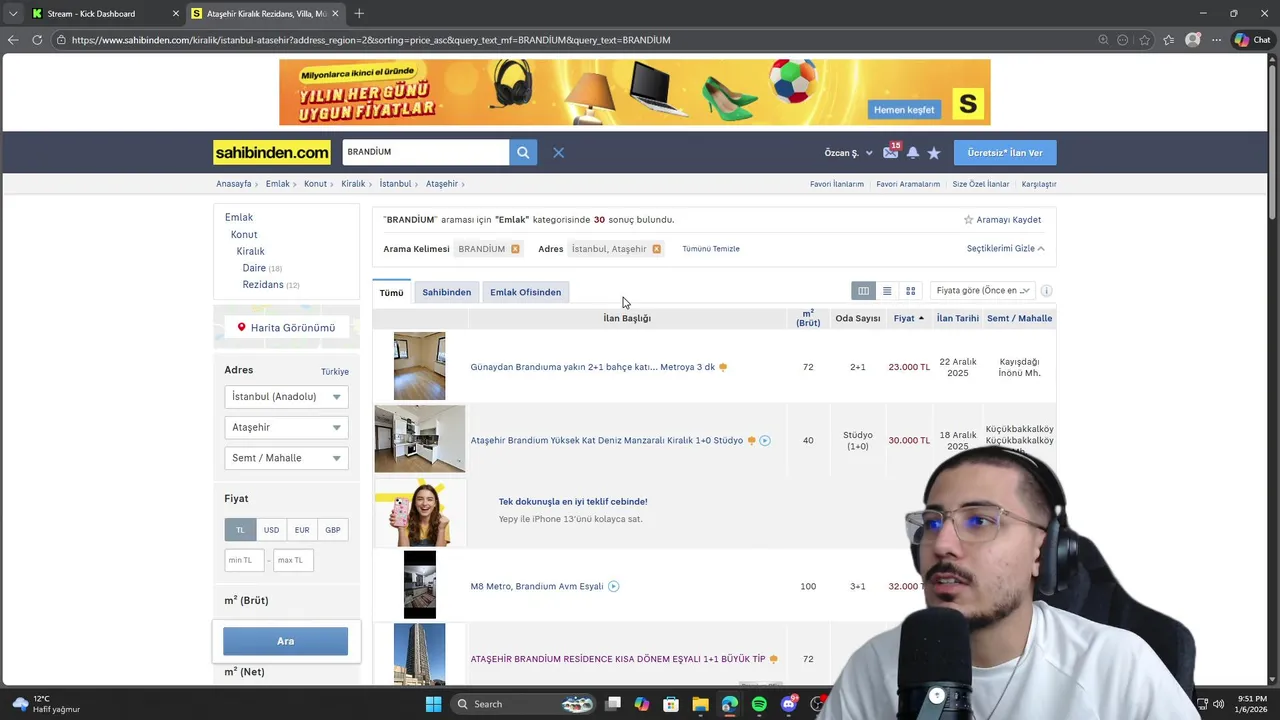Open the browser tab list chevron
This screenshot has width=1280, height=720.
pos(13,13)
